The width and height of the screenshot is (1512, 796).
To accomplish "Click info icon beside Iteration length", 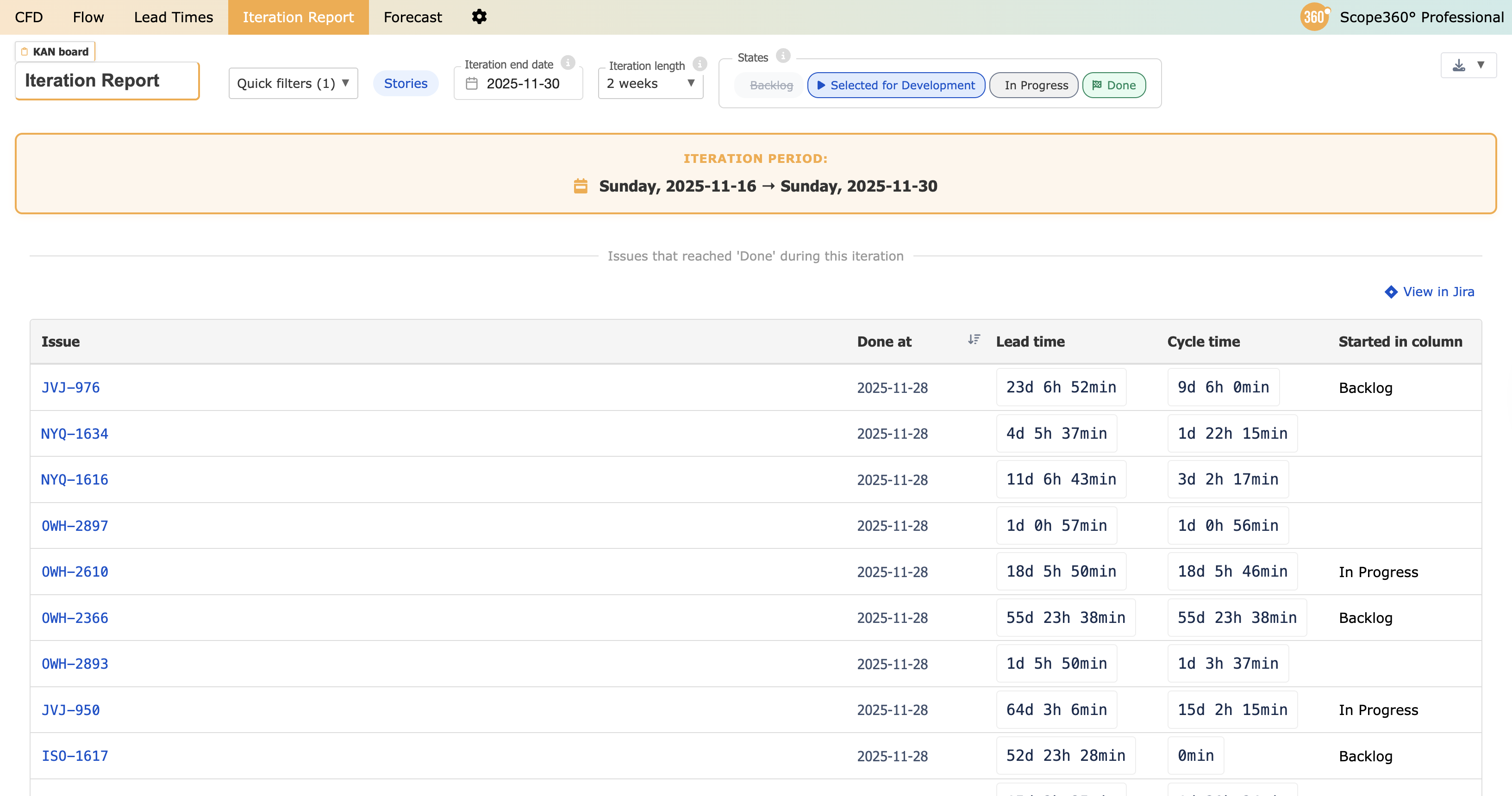I will [x=700, y=64].
